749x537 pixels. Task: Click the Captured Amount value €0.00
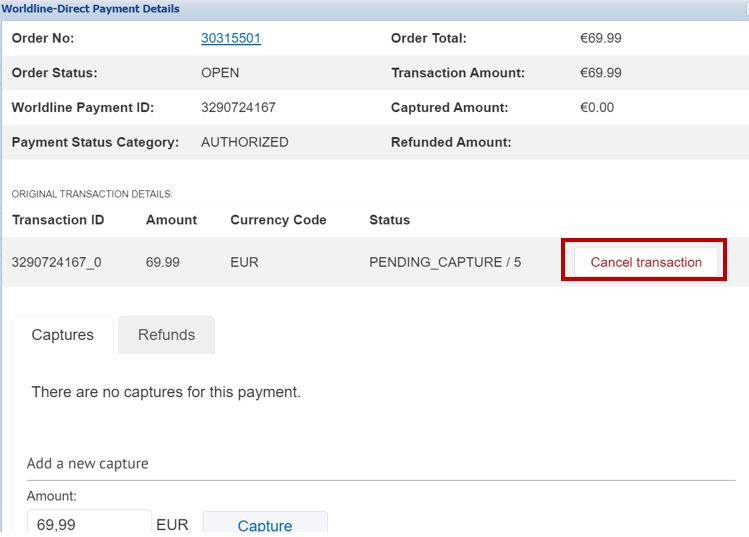click(x=597, y=107)
